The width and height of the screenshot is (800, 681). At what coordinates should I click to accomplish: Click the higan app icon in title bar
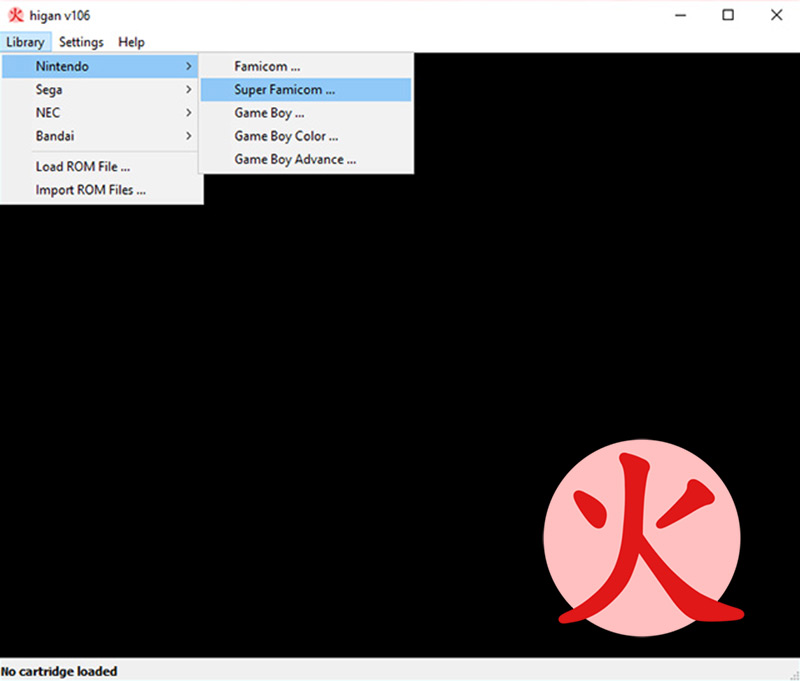click(16, 15)
